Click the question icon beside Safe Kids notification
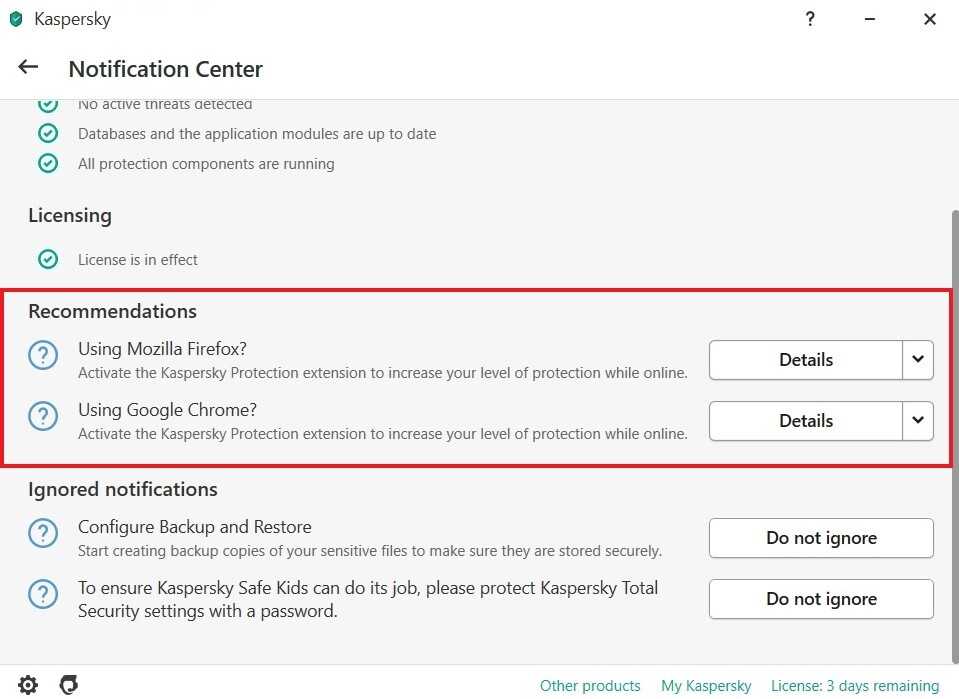The image size is (959, 699). point(43,595)
